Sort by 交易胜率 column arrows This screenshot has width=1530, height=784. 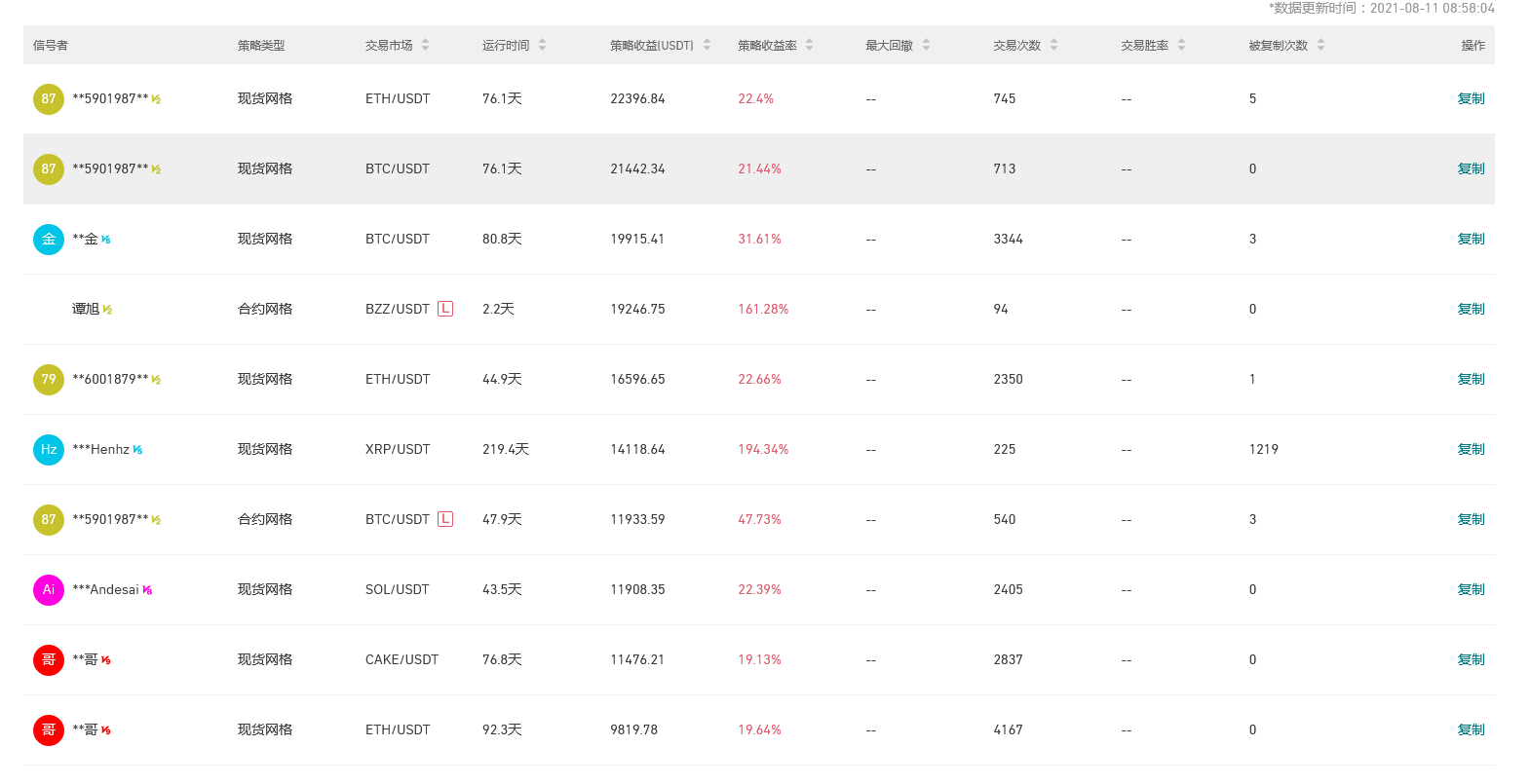pos(1182,45)
